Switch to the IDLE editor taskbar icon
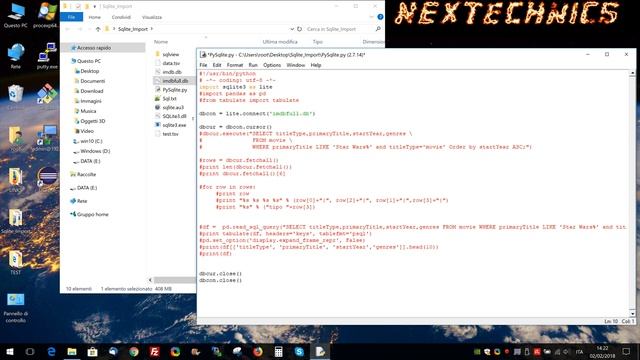The image size is (640, 360). click(x=320, y=351)
